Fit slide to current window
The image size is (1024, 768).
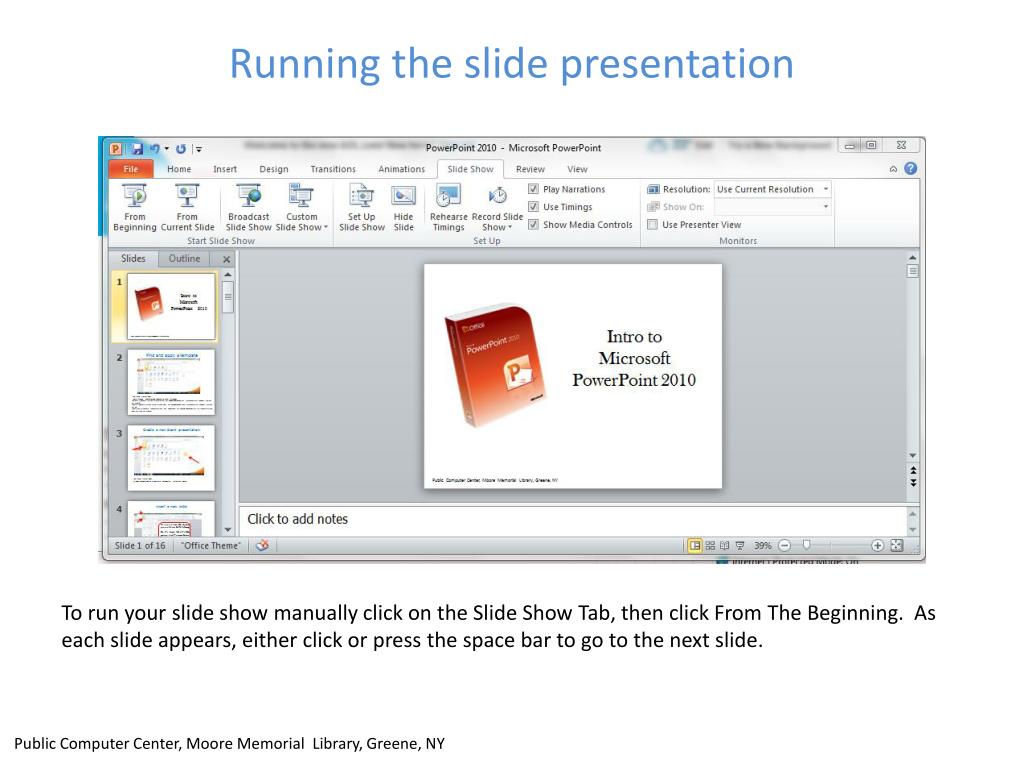pyautogui.click(x=897, y=545)
